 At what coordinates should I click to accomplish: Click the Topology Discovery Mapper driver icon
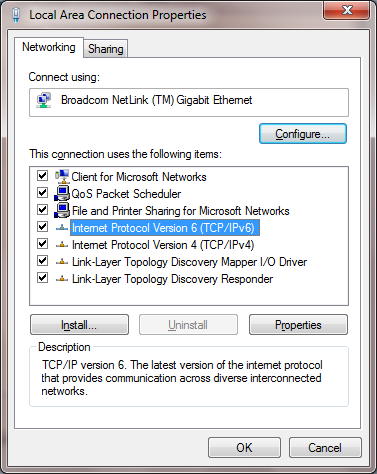[x=62, y=262]
